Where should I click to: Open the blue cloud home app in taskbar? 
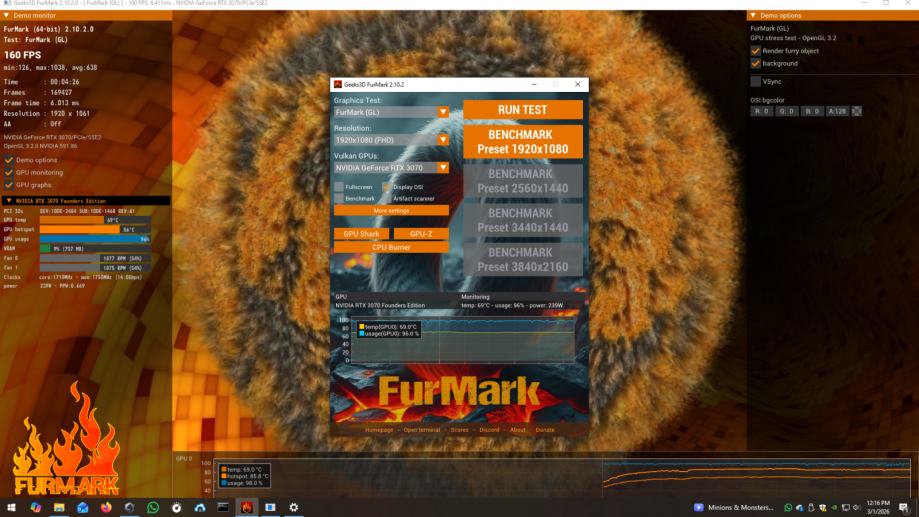coord(200,508)
